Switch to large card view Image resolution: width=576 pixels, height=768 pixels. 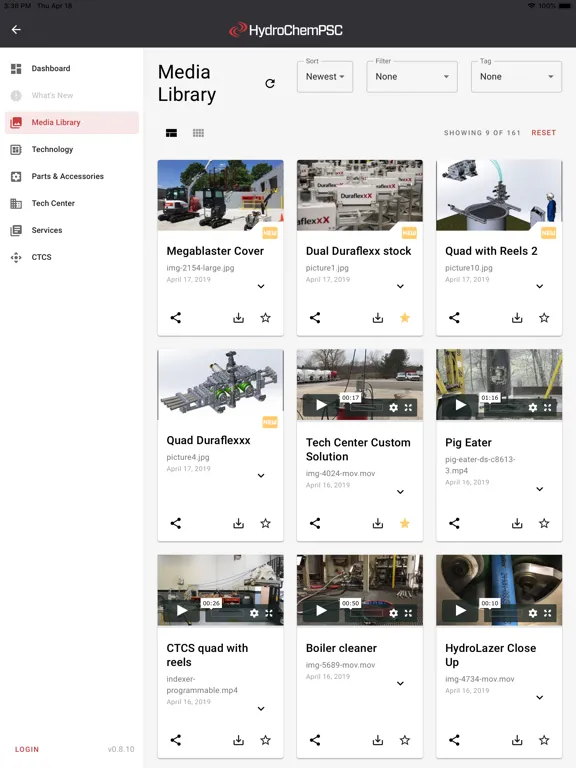(x=171, y=133)
